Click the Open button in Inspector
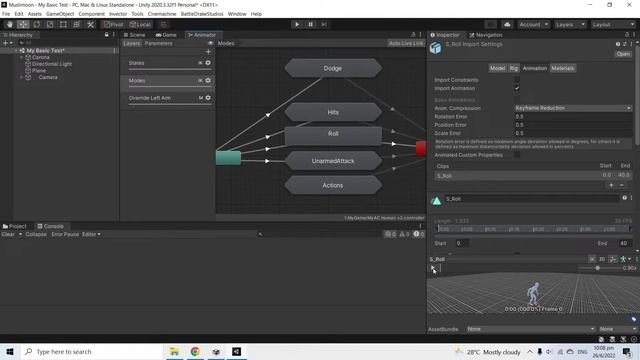The height and width of the screenshot is (360, 640). pos(623,54)
